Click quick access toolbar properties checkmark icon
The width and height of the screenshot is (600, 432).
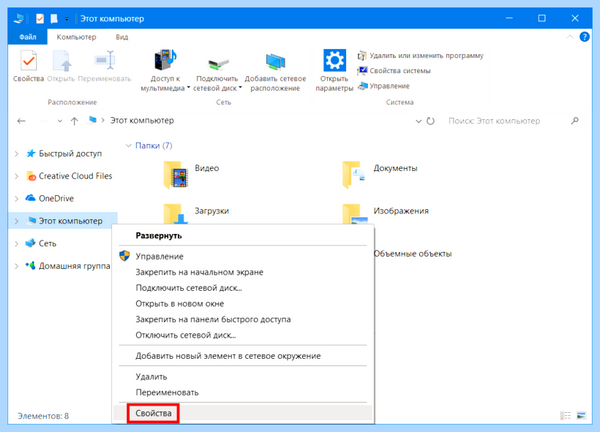[40, 18]
